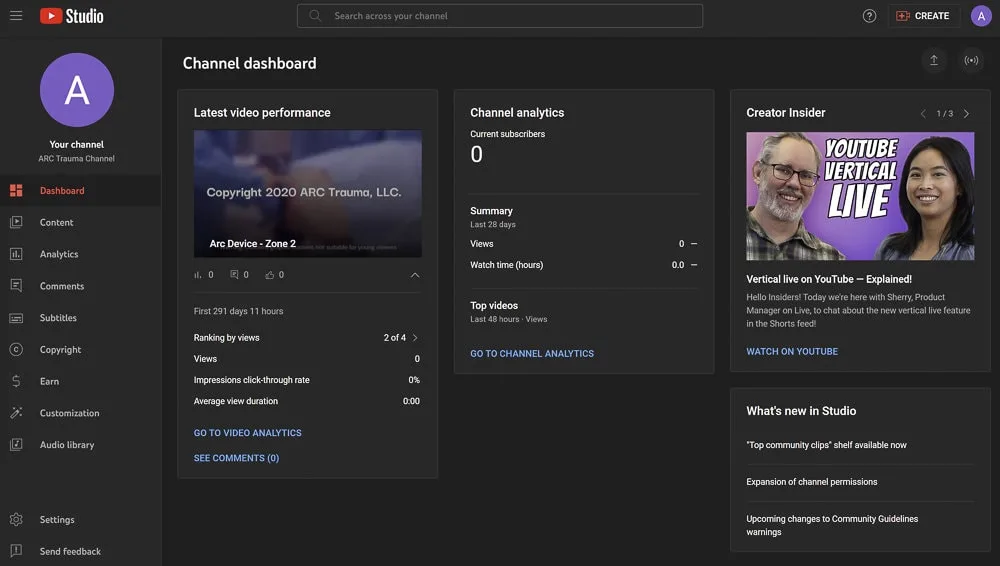Click WATCH ON YOUTUBE link
The height and width of the screenshot is (566, 1000).
point(792,352)
